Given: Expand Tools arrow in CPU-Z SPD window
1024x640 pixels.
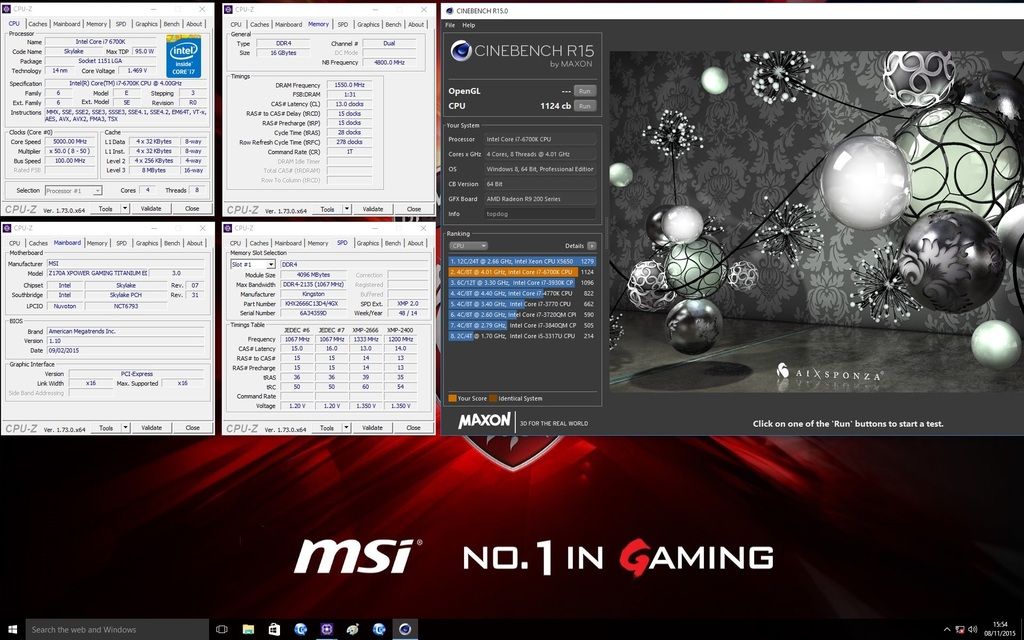Looking at the screenshot, I should [x=346, y=428].
